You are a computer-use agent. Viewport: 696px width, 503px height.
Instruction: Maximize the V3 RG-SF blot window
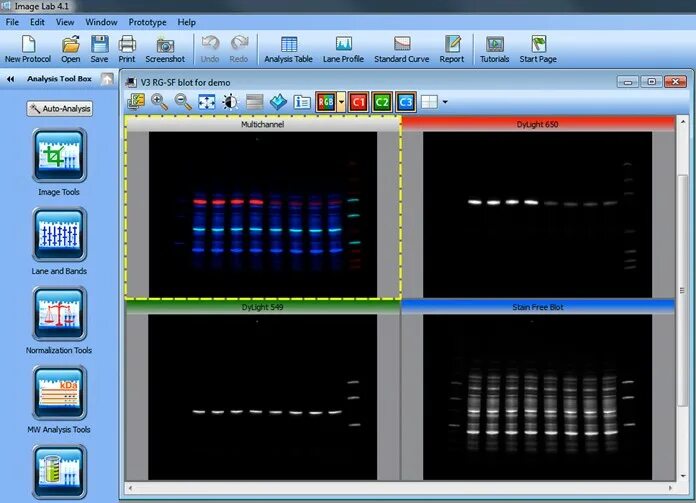tap(652, 82)
